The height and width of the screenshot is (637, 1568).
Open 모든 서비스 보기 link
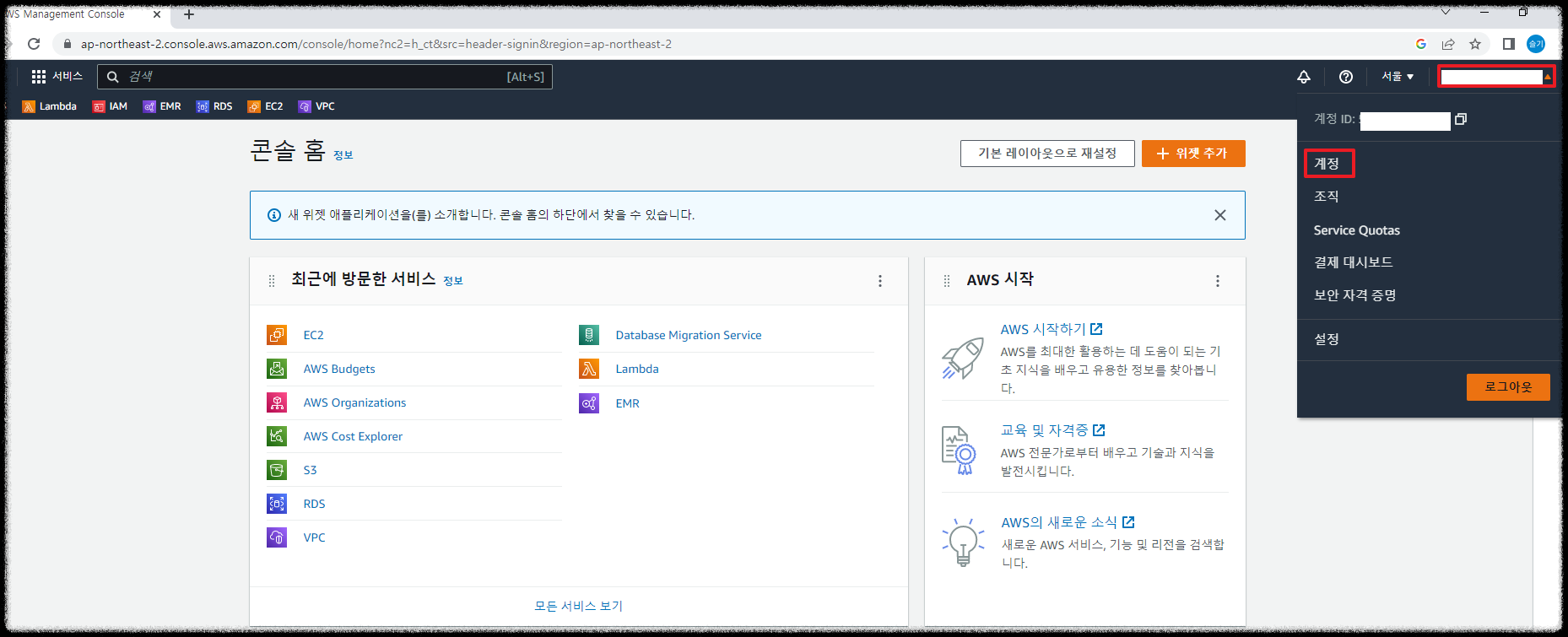[x=579, y=606]
